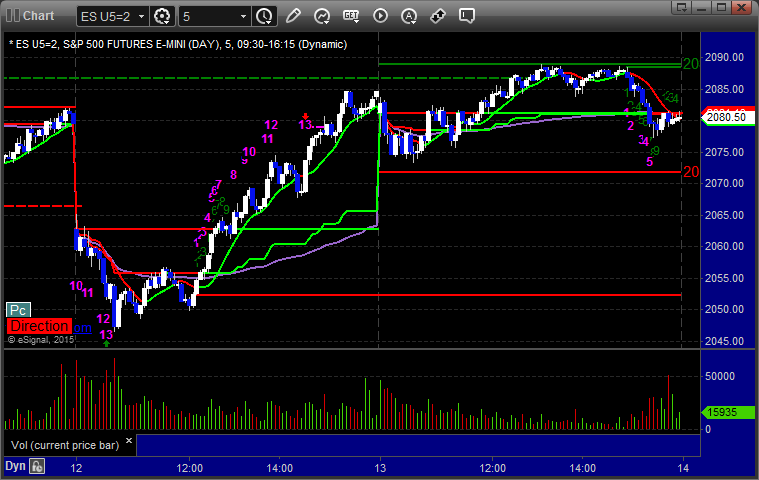Click the Chart window grip icon
The width and height of the screenshot is (759, 480).
click(13, 15)
